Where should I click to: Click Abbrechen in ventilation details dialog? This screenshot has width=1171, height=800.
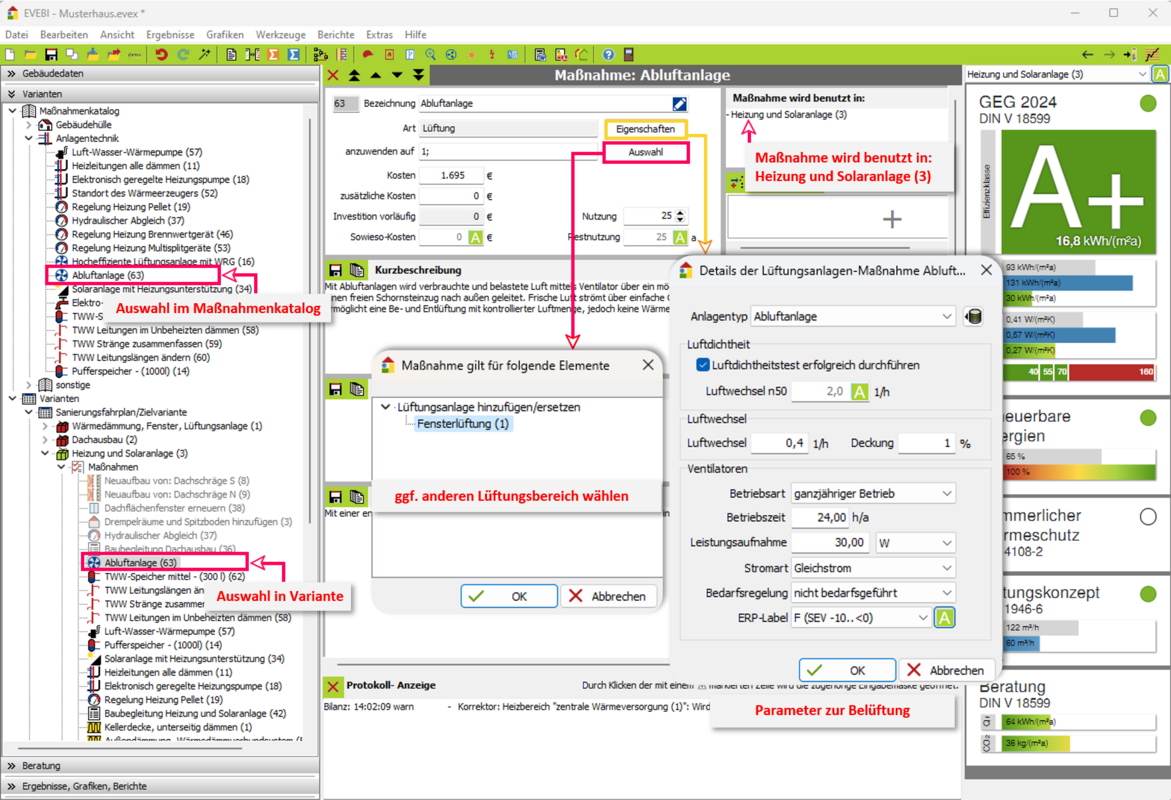click(x=945, y=670)
